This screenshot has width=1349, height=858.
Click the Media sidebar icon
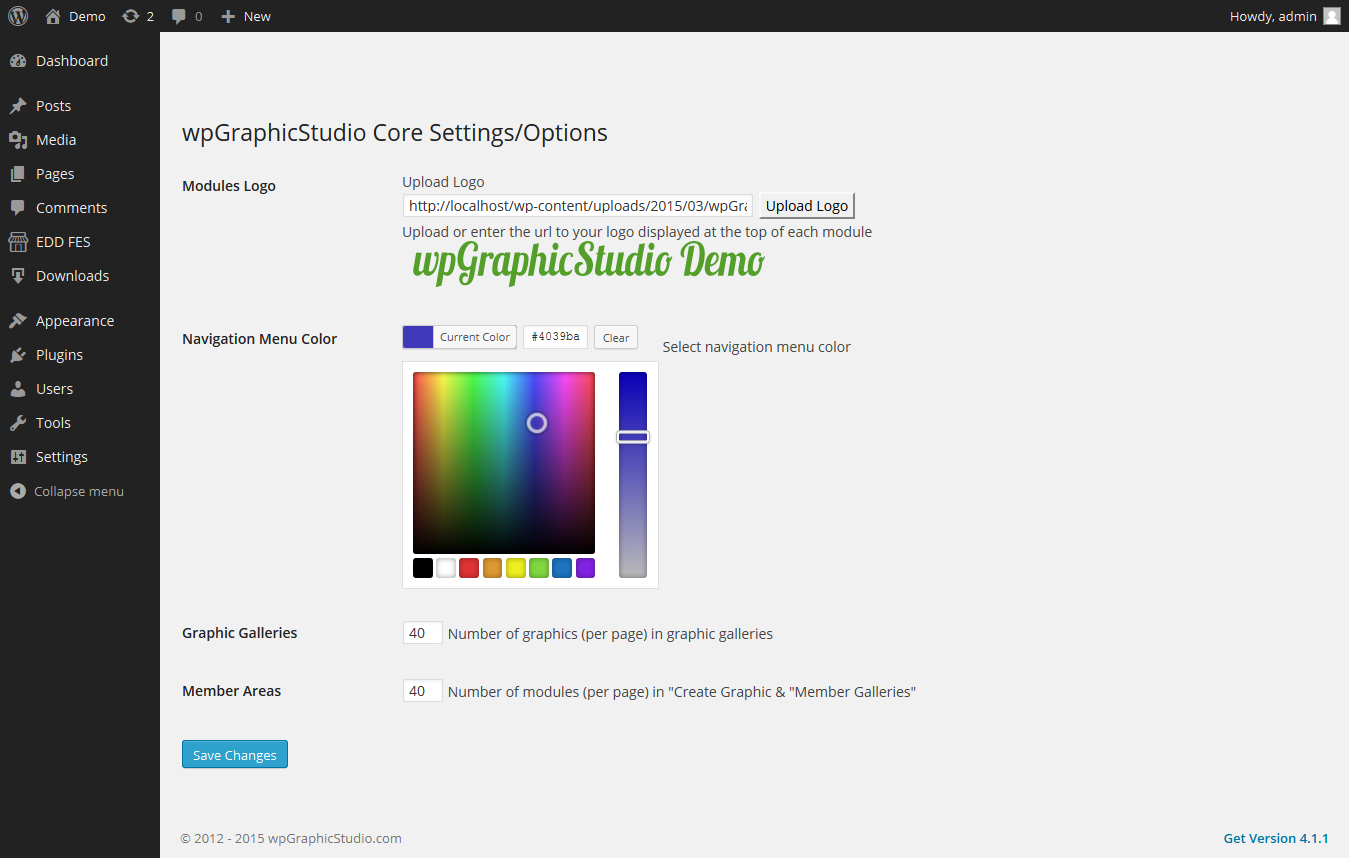point(18,140)
